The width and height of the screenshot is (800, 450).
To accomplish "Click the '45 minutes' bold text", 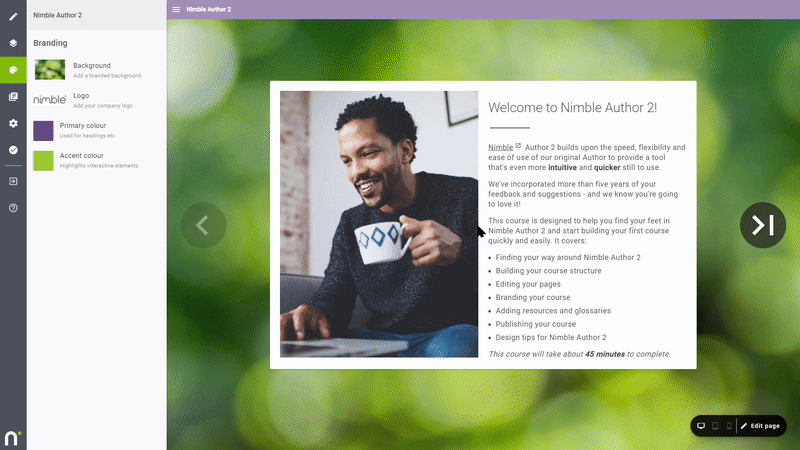I will 605,354.
